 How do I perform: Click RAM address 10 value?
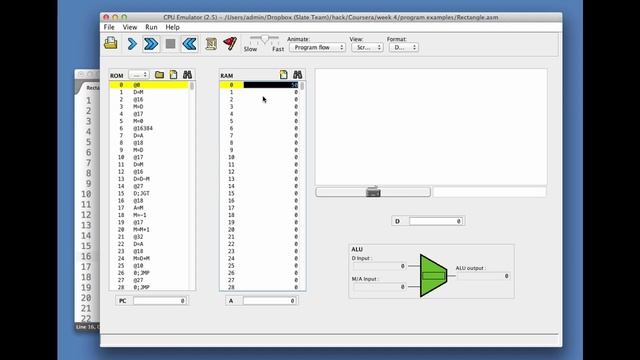[271, 157]
